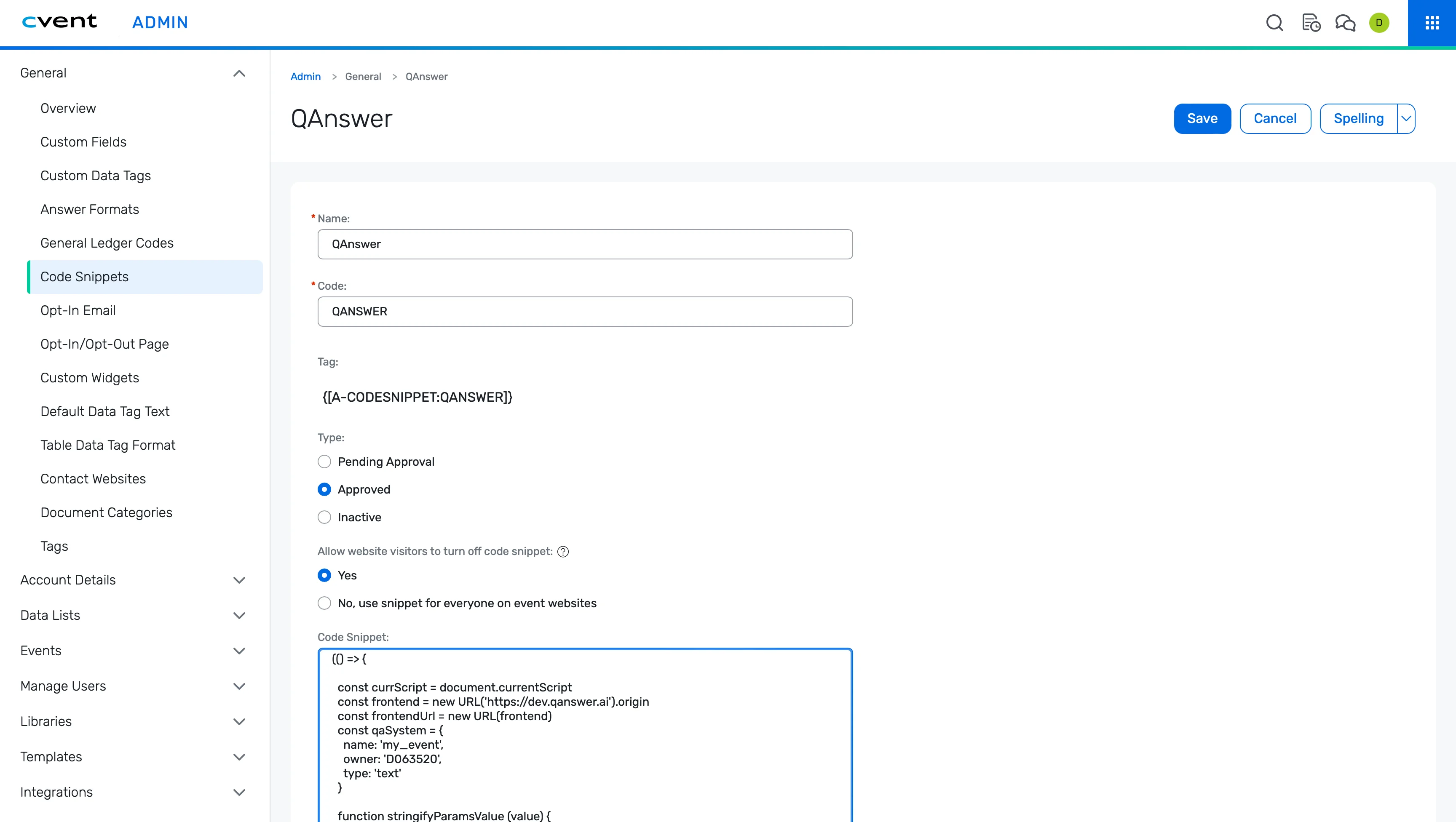Open Overview in the sidebar
1456x822 pixels.
pos(68,108)
